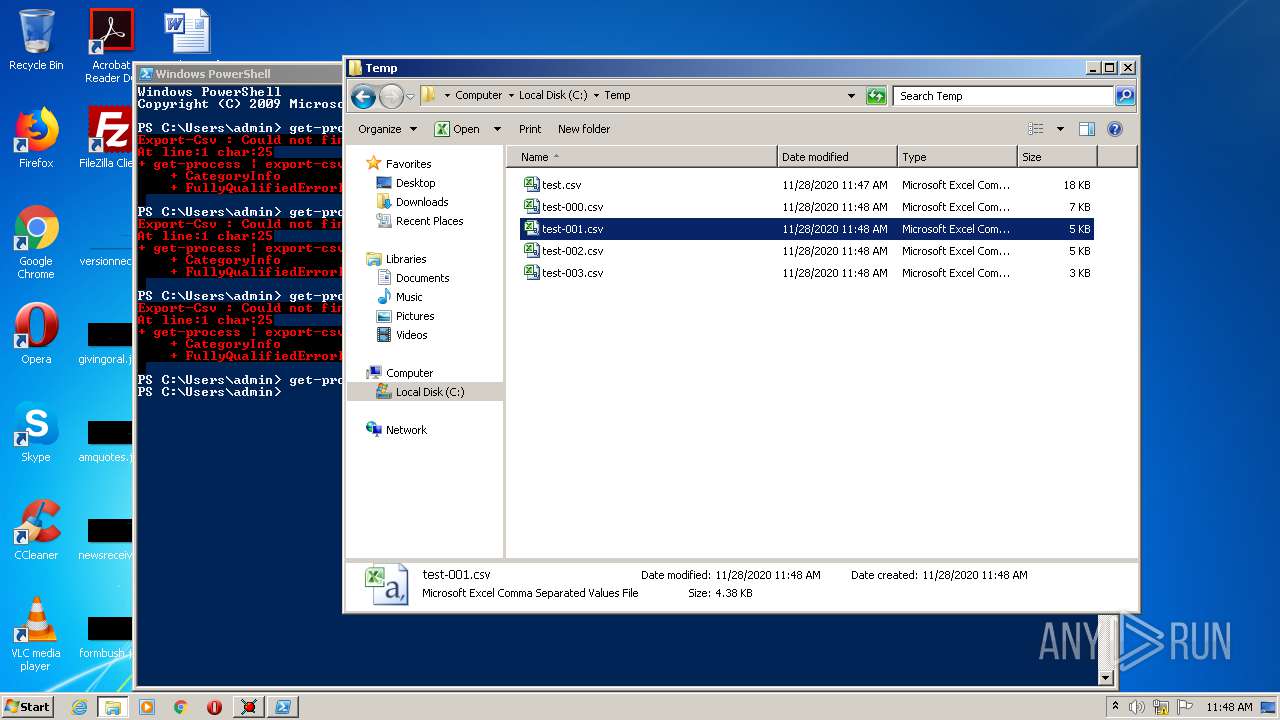The height and width of the screenshot is (720, 1280).
Task: Click the Forward navigation arrow in Explorer
Action: (x=391, y=96)
